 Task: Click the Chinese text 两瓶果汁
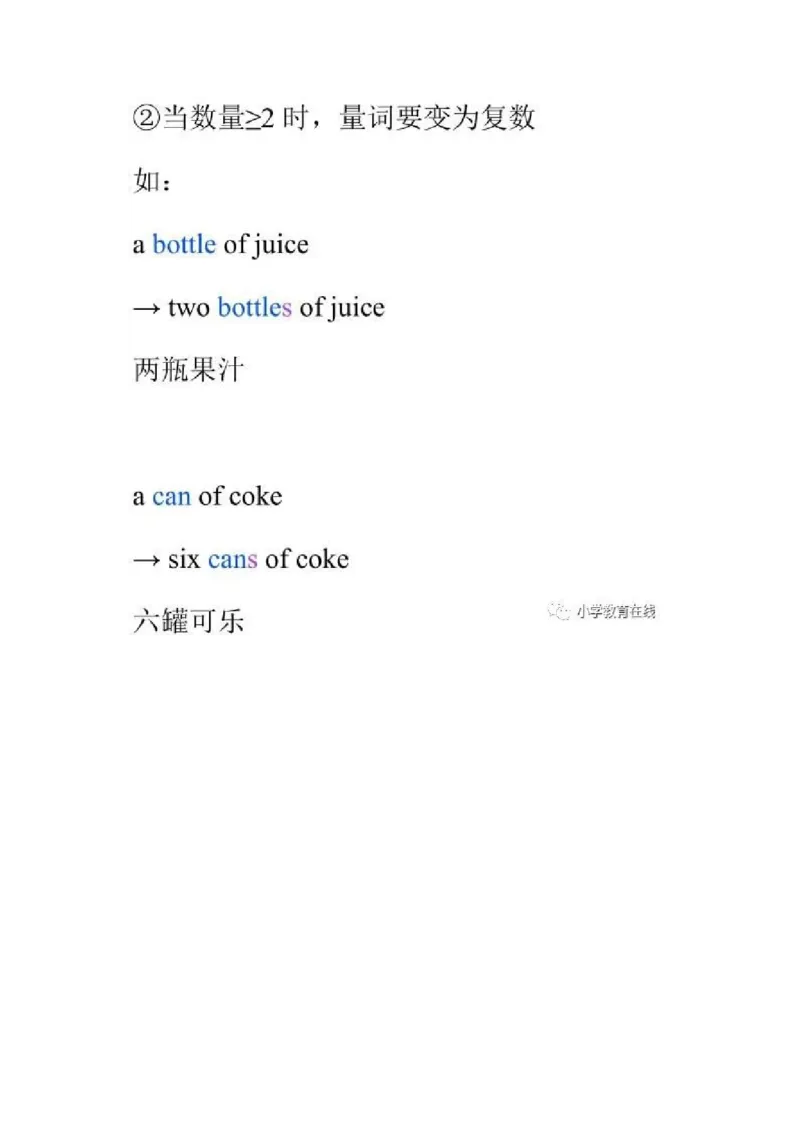188,370
